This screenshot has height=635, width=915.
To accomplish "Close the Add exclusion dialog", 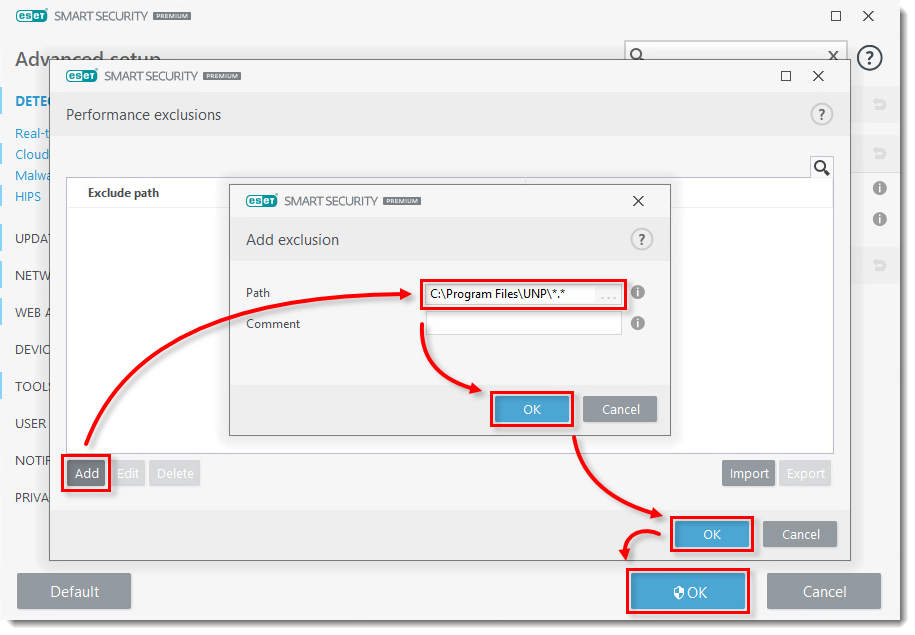I will point(638,201).
